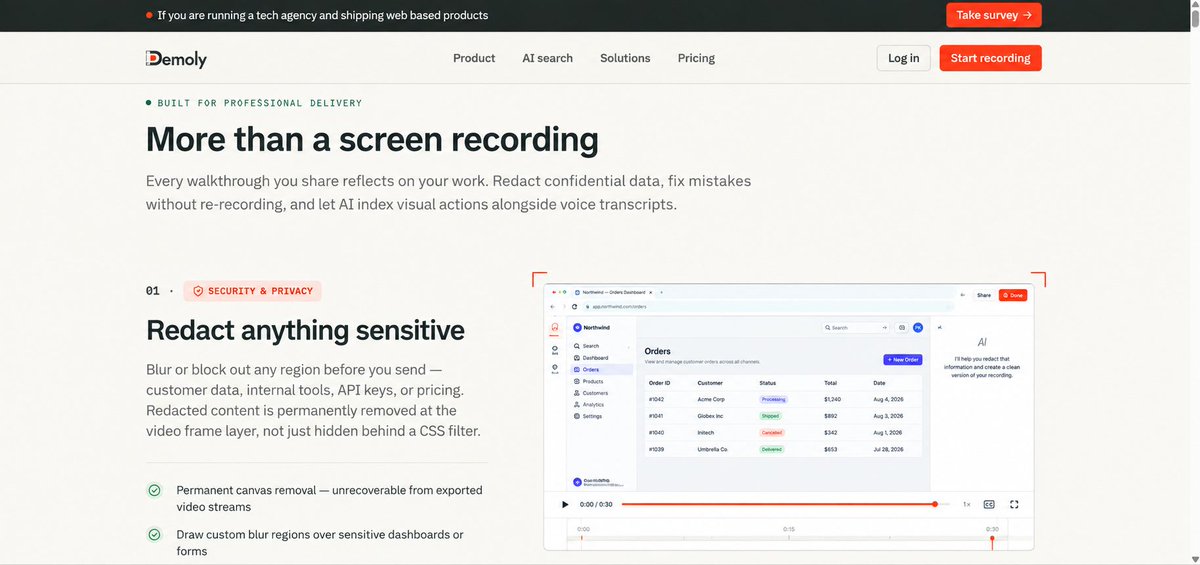This screenshot has height=565, width=1200.
Task: Click the shield Security & Privacy badge
Action: click(253, 291)
